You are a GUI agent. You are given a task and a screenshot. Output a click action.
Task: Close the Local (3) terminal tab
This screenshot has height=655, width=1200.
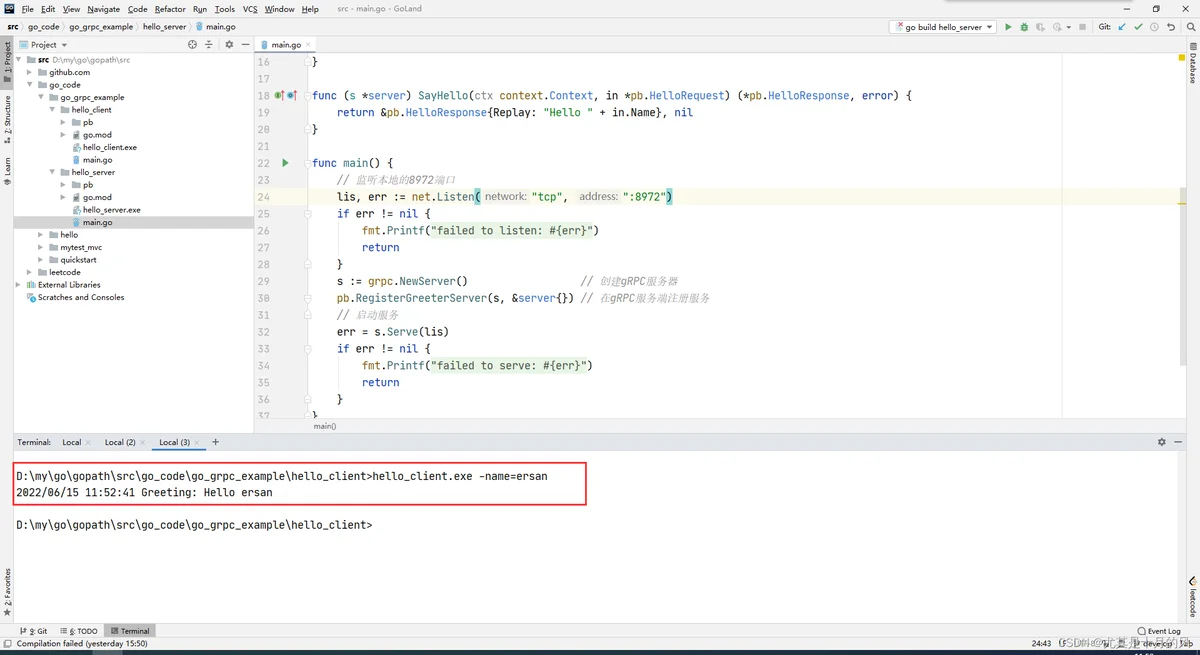(197, 442)
